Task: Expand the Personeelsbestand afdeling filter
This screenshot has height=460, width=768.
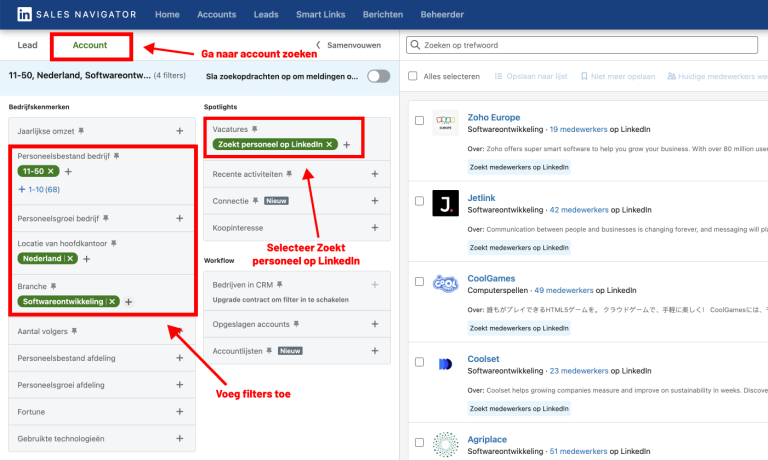Action: (x=180, y=358)
